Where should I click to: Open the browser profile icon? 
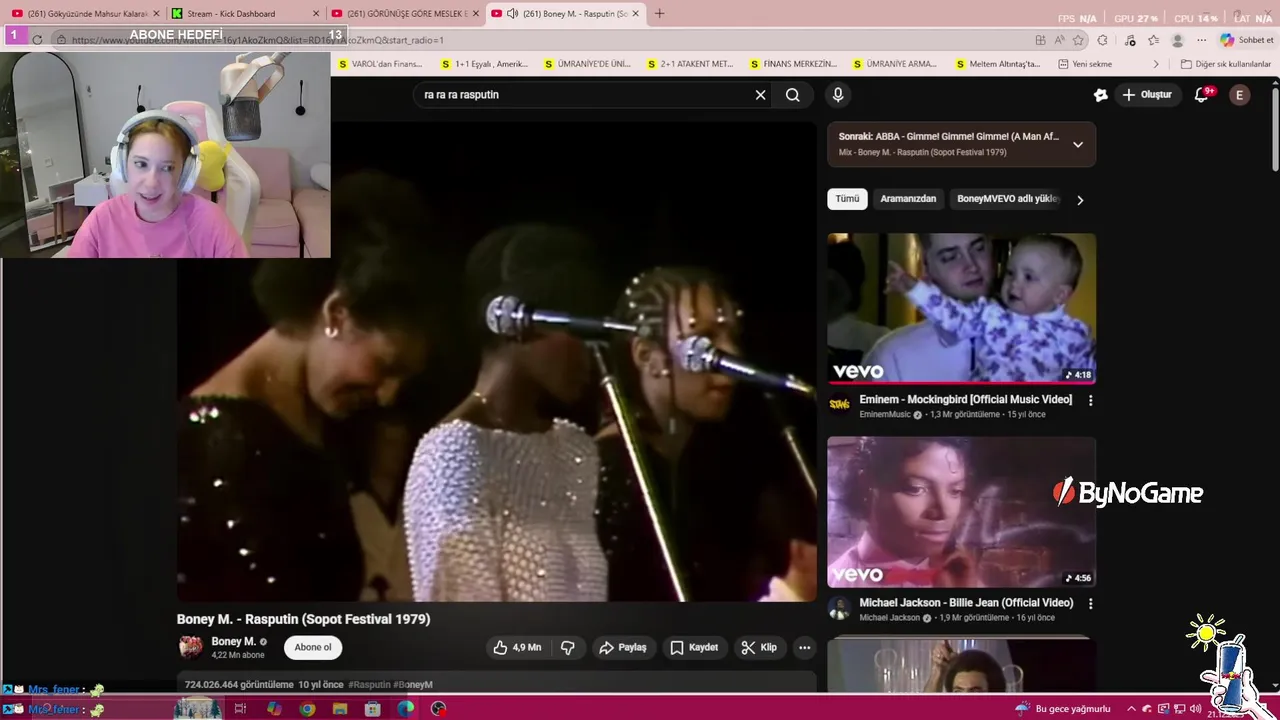(1178, 40)
